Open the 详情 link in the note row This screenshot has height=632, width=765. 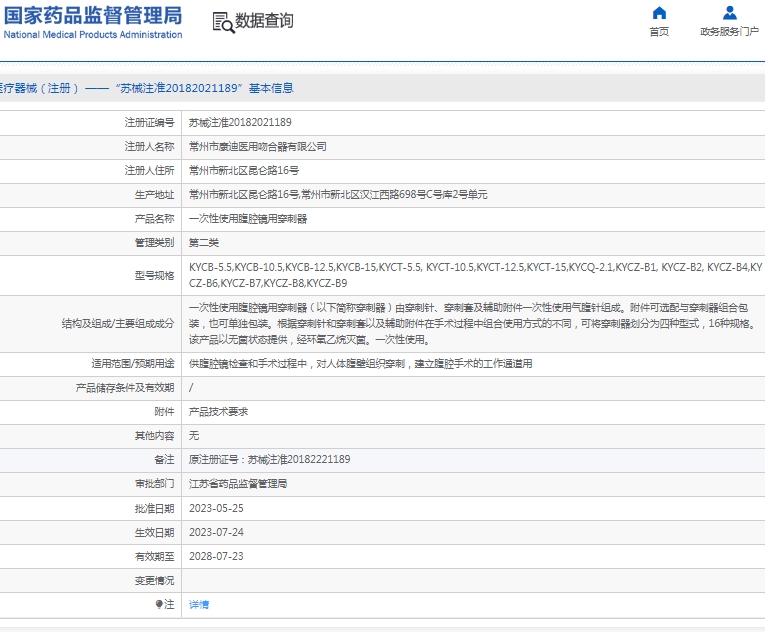click(199, 604)
